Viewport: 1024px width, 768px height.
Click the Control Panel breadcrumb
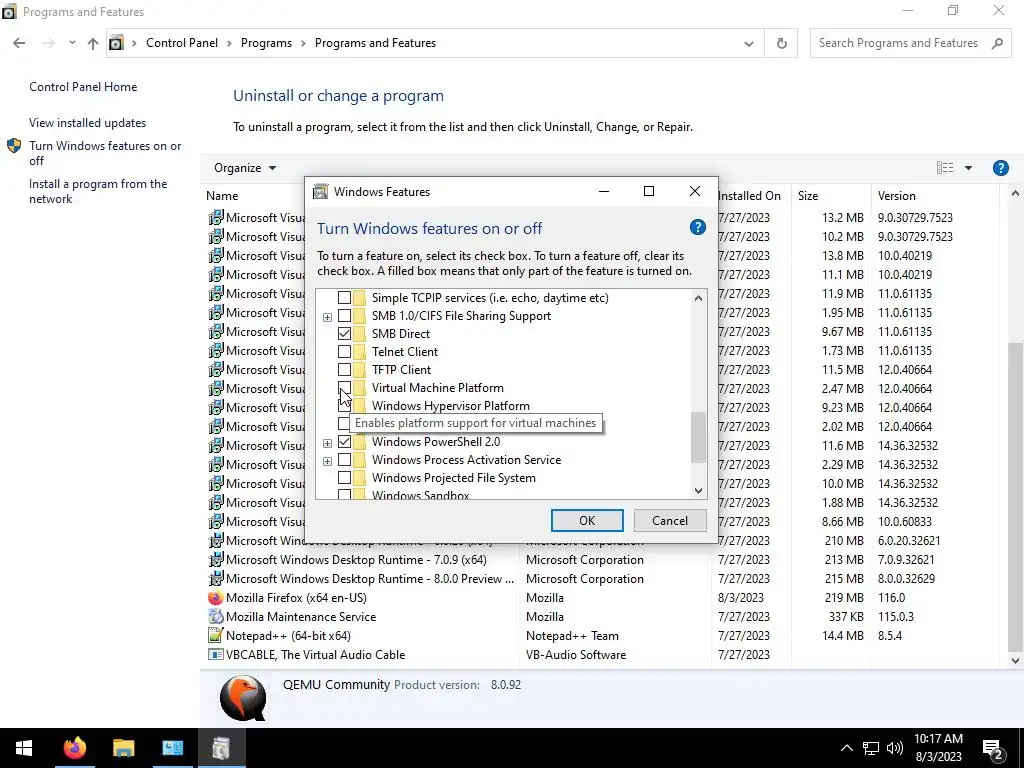[x=182, y=43]
